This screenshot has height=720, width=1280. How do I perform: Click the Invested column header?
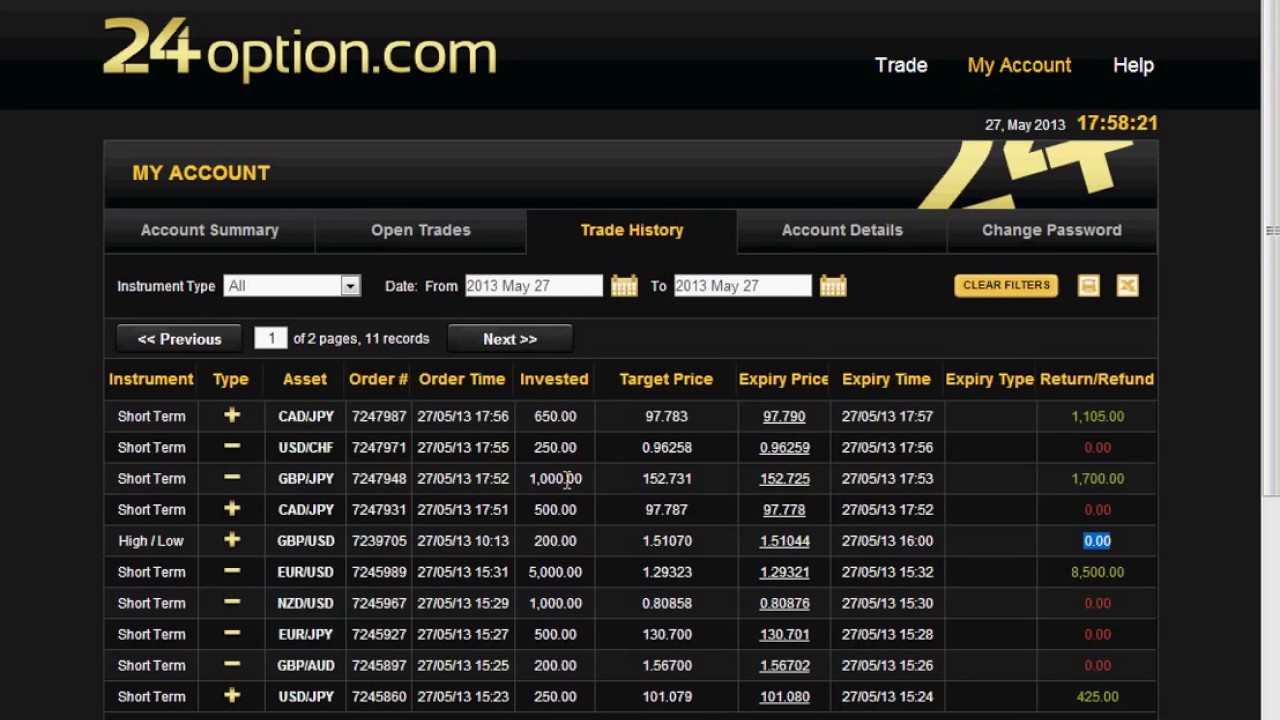tap(554, 379)
